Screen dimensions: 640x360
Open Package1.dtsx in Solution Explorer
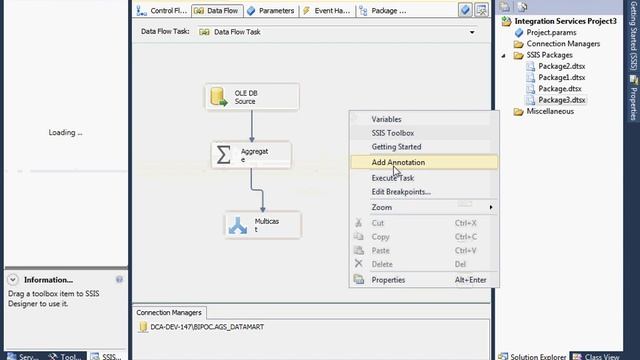[x=562, y=78]
